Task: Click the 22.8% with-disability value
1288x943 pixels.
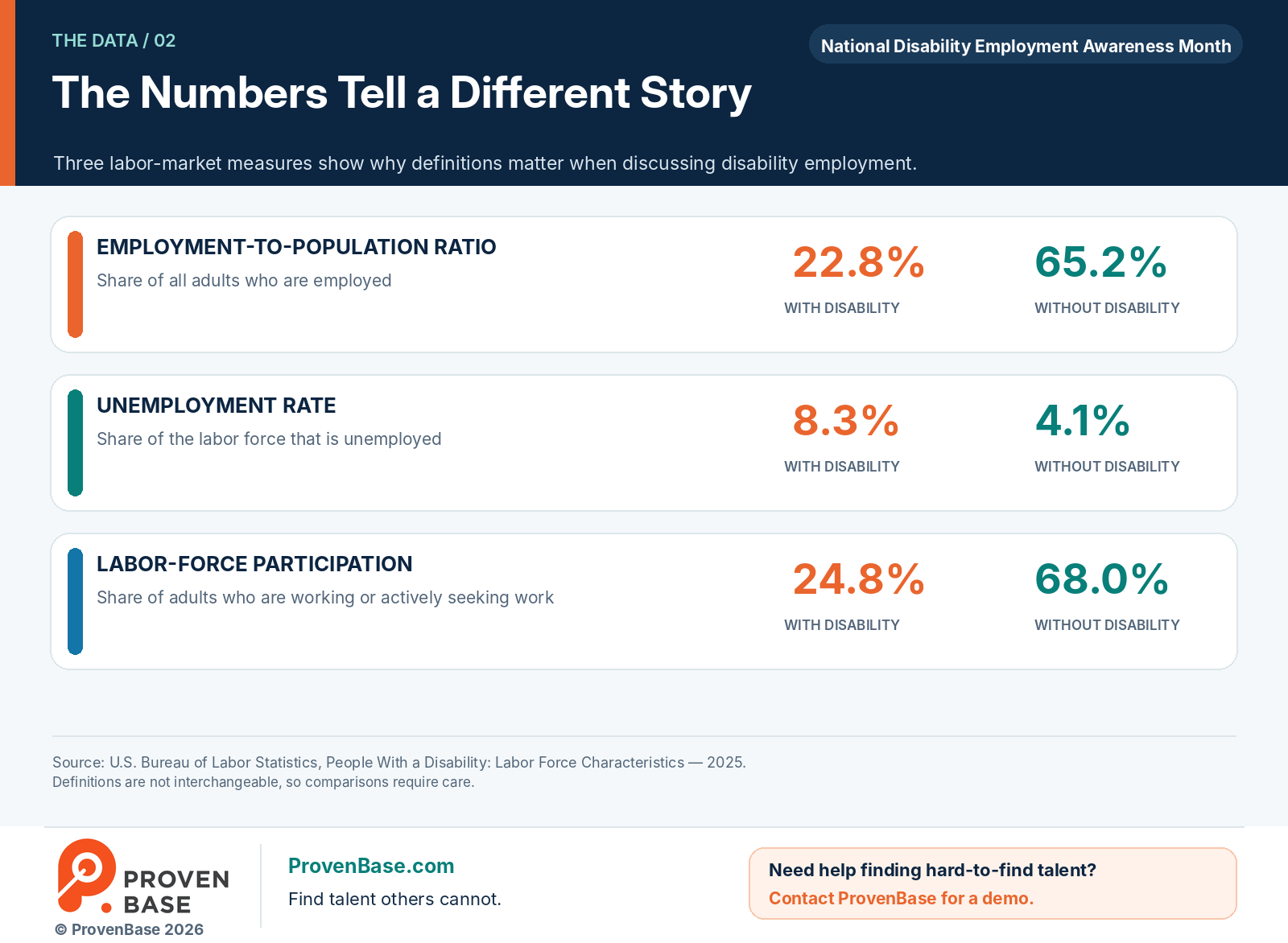Action: pyautogui.click(x=858, y=262)
